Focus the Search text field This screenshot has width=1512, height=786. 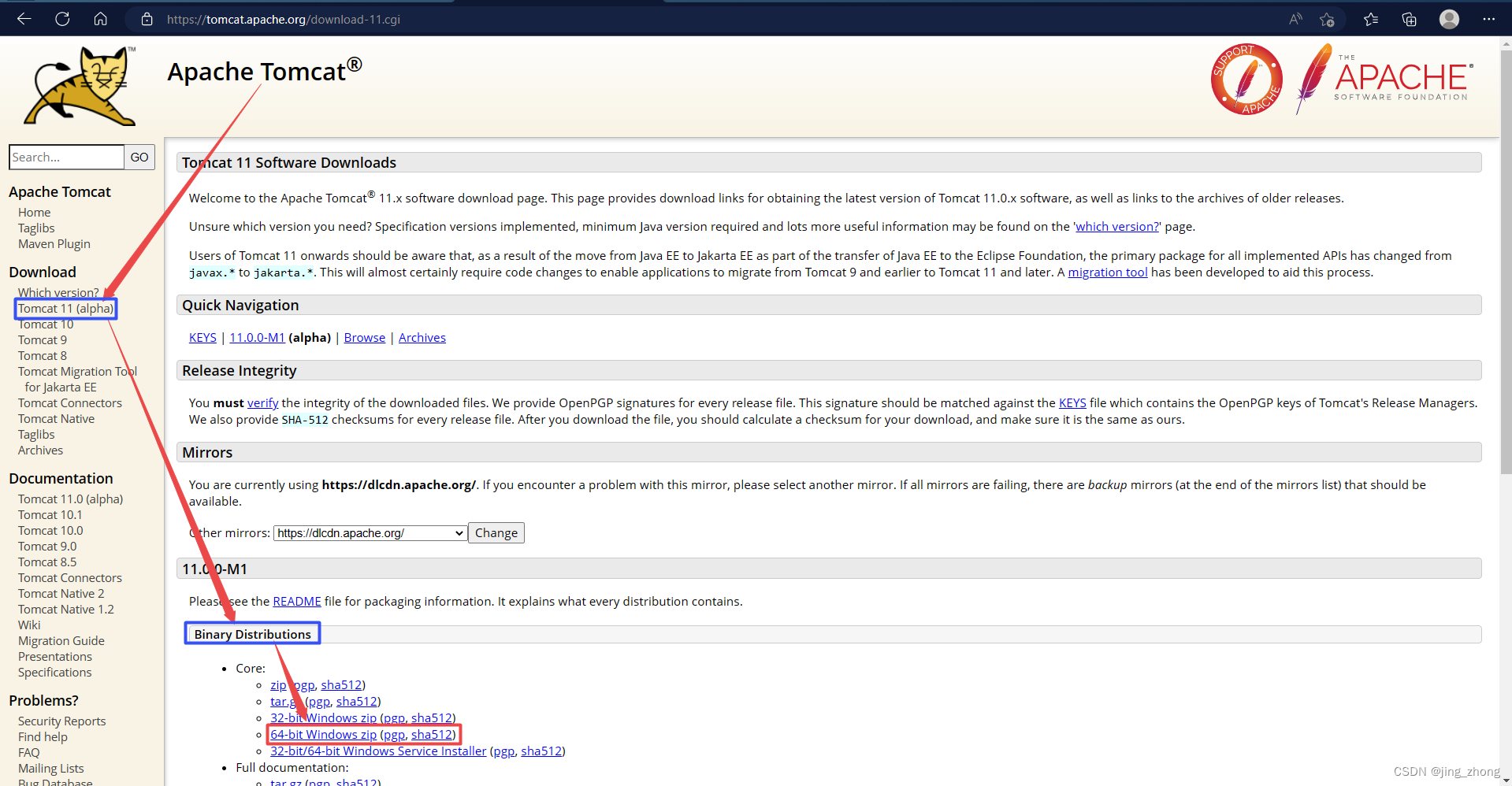pos(66,157)
